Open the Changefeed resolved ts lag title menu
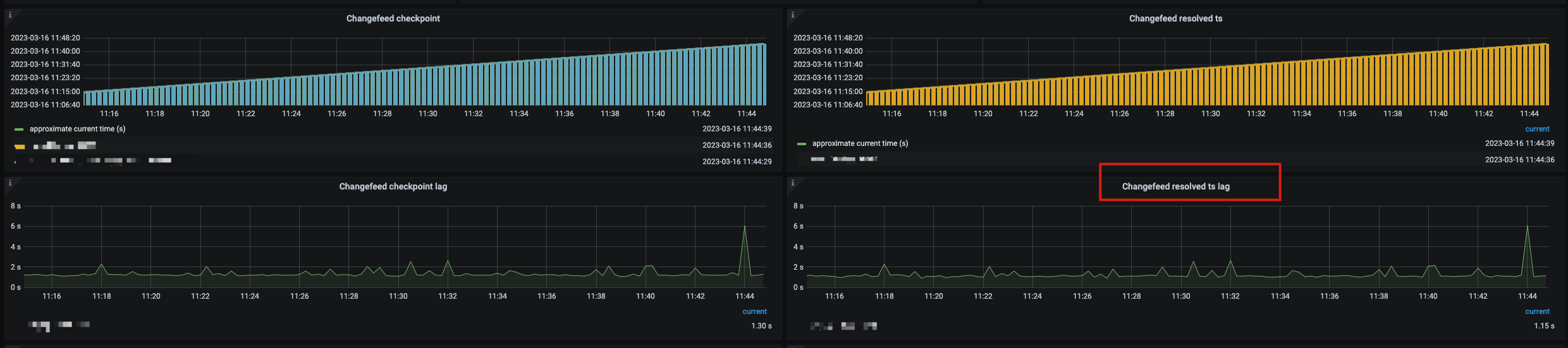1568x348 pixels. pyautogui.click(x=1175, y=187)
